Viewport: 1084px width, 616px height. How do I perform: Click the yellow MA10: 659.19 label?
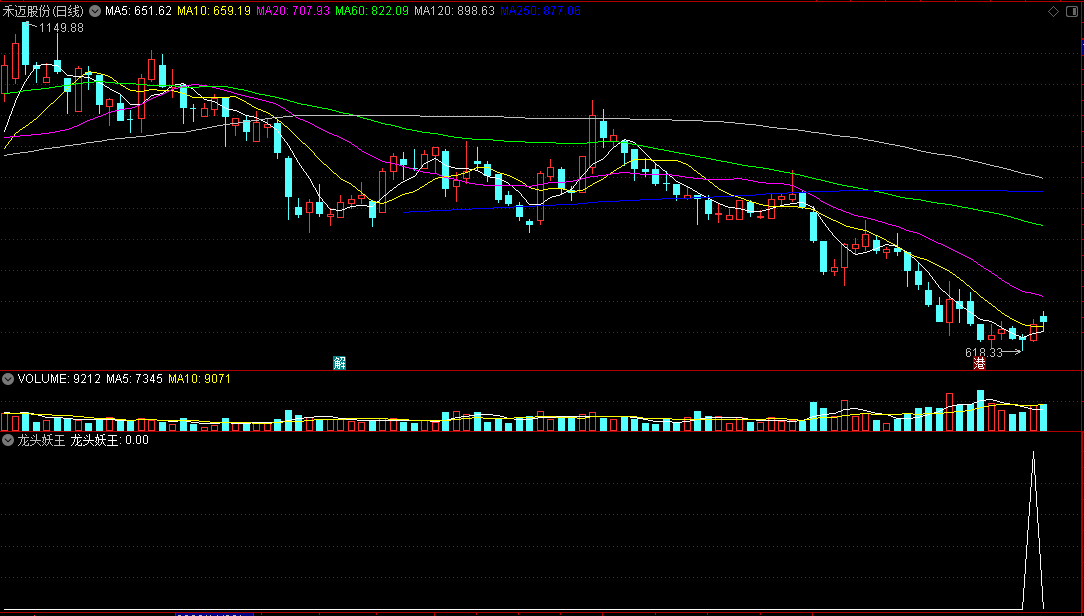pyautogui.click(x=214, y=11)
